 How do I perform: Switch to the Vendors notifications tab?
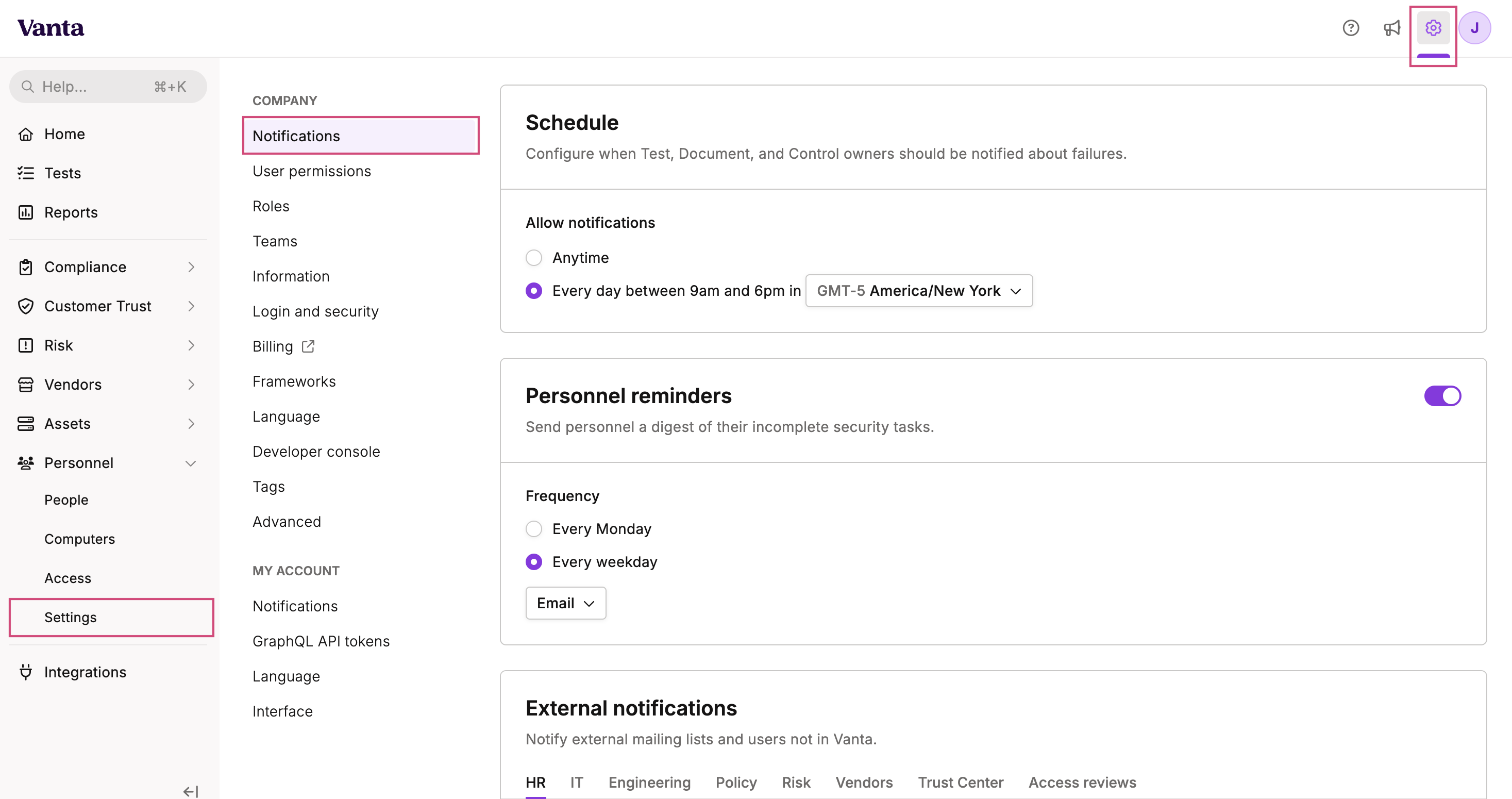pyautogui.click(x=864, y=783)
